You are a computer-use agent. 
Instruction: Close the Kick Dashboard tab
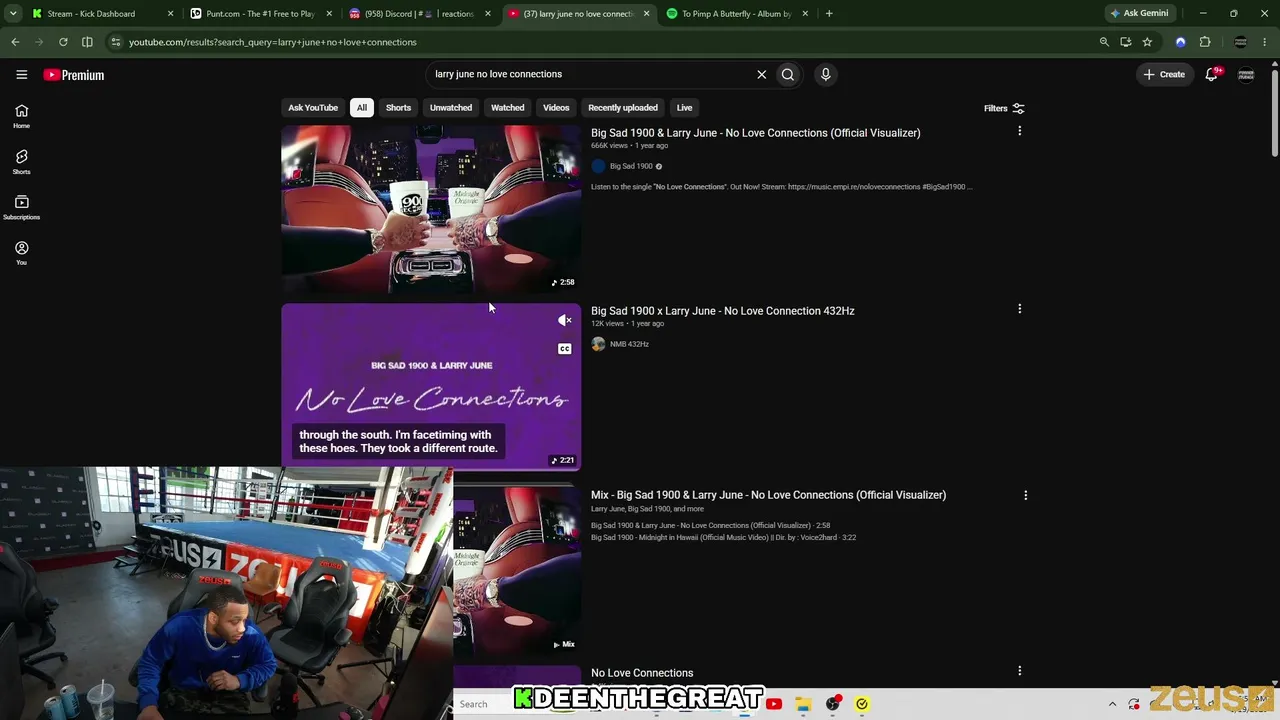170,14
